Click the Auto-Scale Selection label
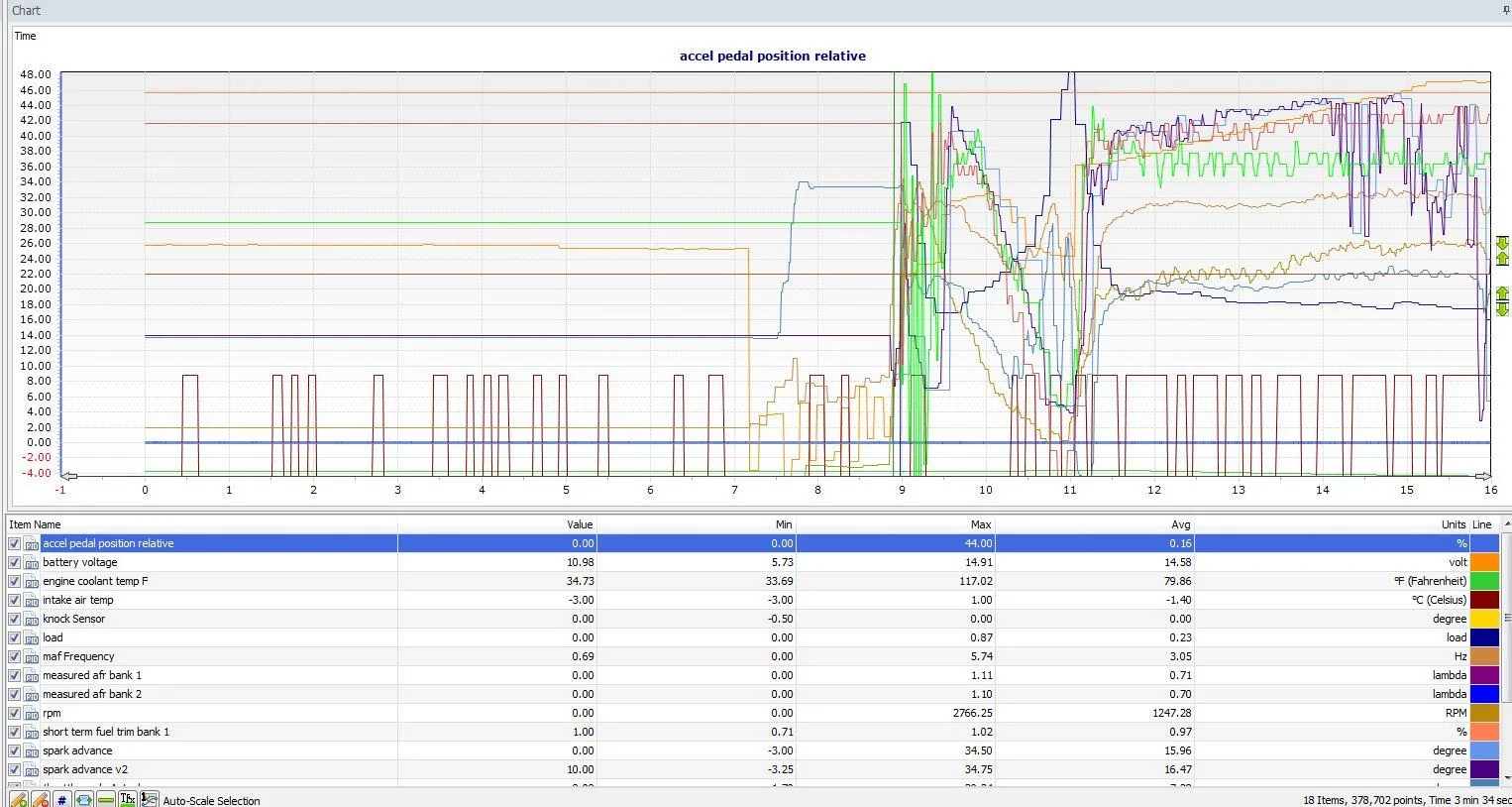 211,800
